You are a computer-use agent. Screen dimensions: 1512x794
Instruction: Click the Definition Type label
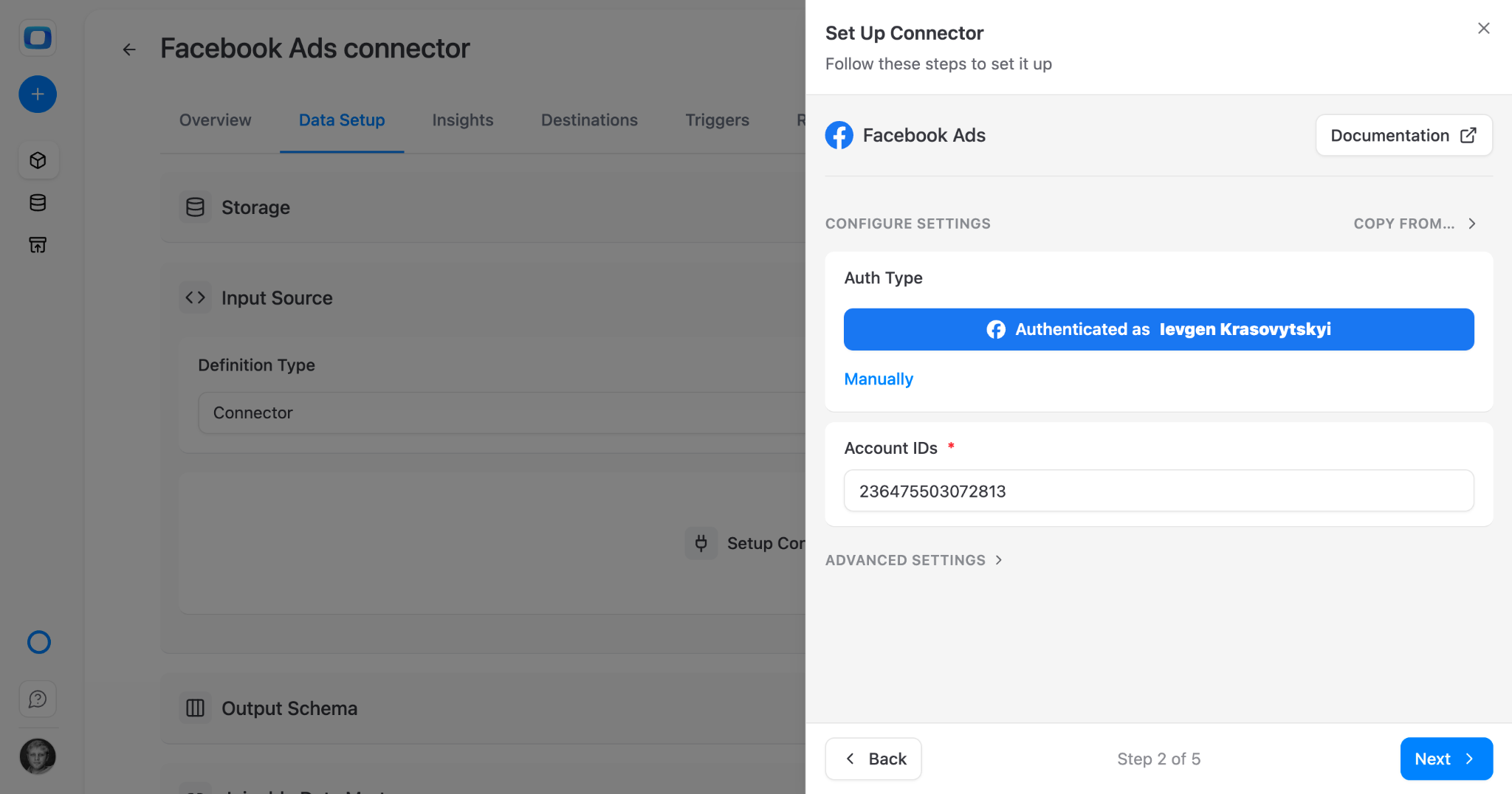coord(257,365)
